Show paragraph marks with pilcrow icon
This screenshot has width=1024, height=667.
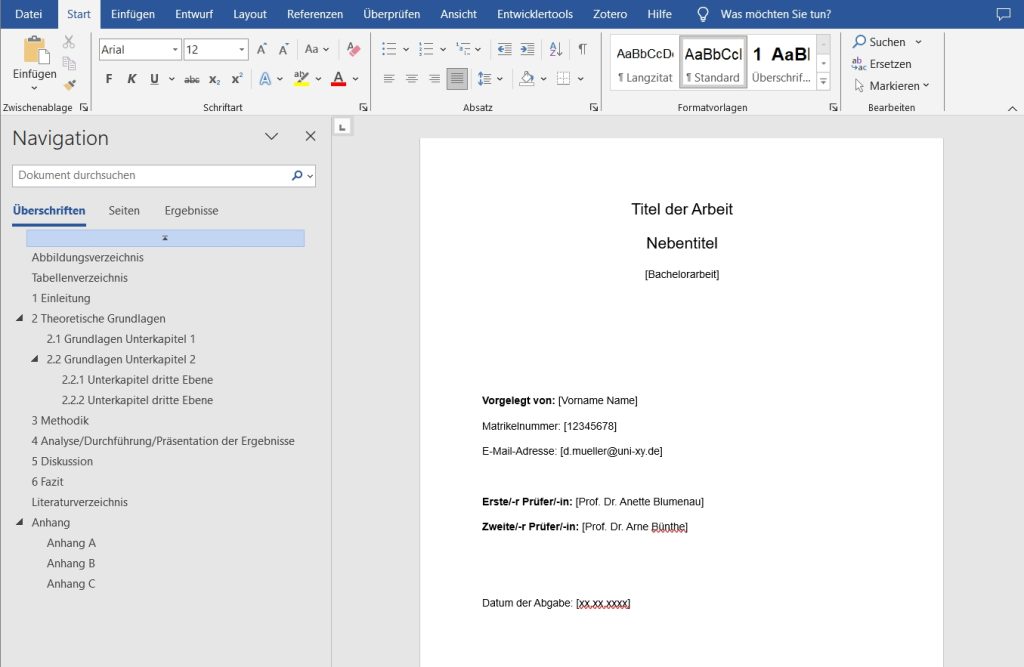click(x=582, y=49)
